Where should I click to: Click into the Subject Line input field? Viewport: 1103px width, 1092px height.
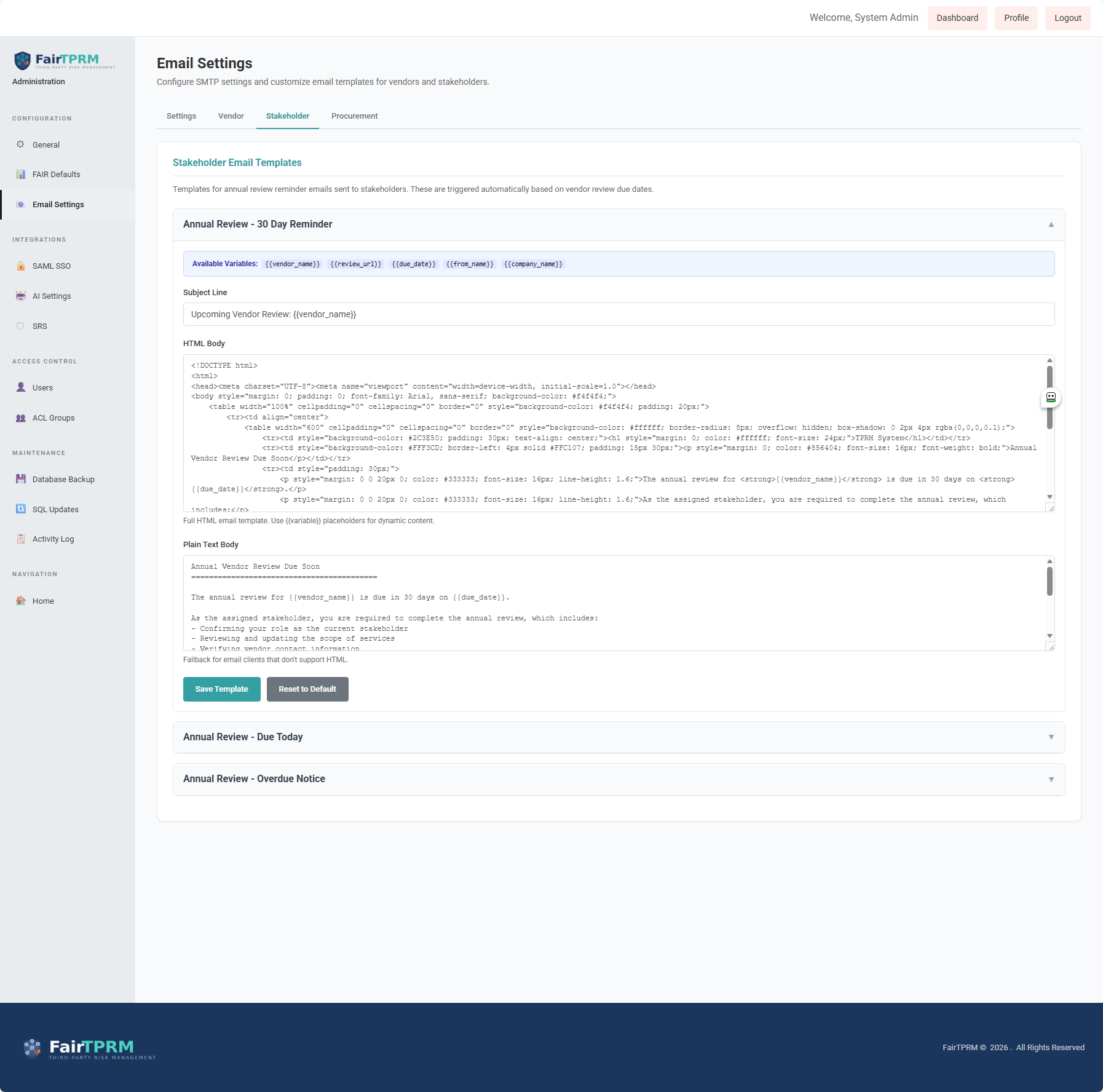coord(618,314)
